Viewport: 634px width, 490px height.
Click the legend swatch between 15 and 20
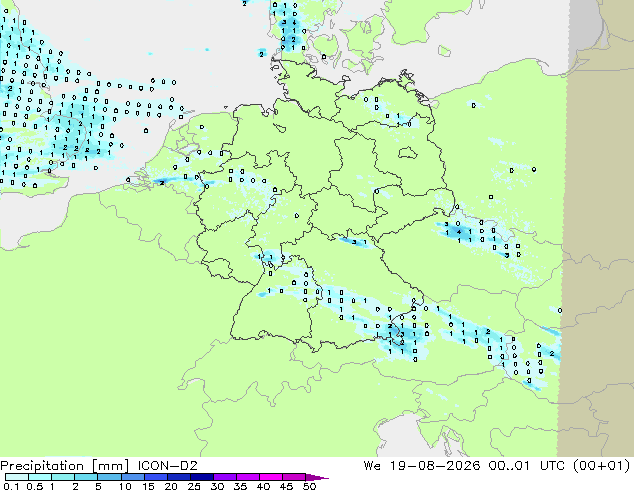(156, 477)
